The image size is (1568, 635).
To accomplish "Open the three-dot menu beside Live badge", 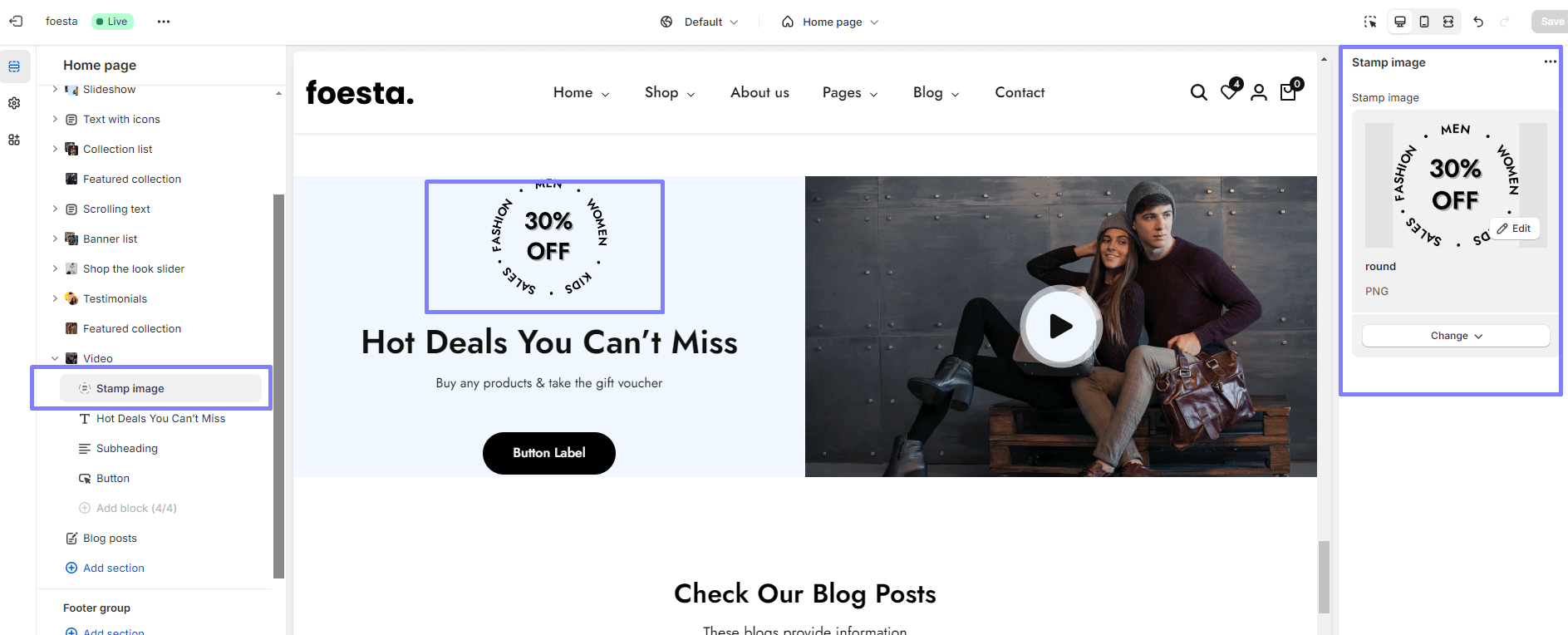I will (x=164, y=22).
